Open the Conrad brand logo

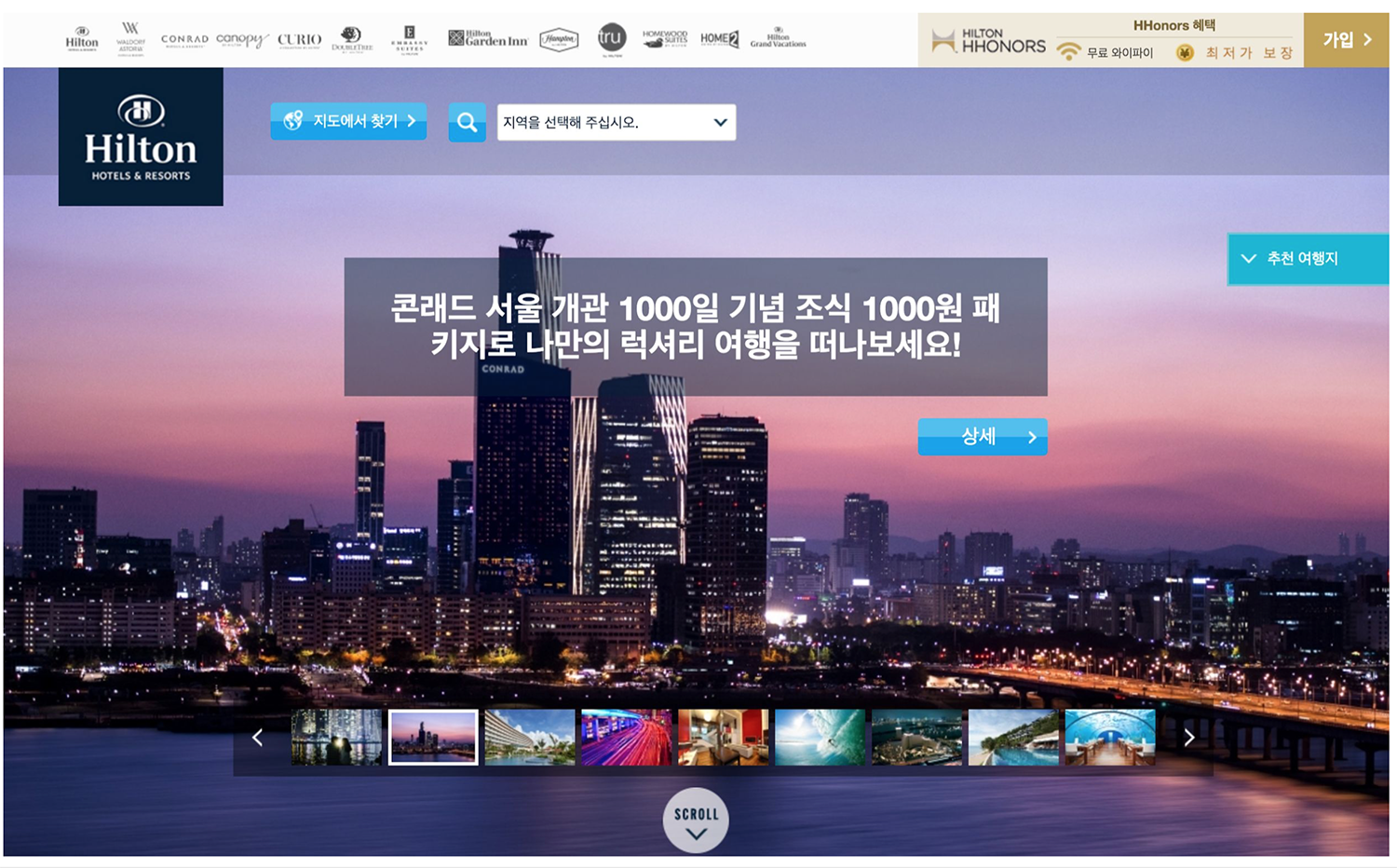184,40
